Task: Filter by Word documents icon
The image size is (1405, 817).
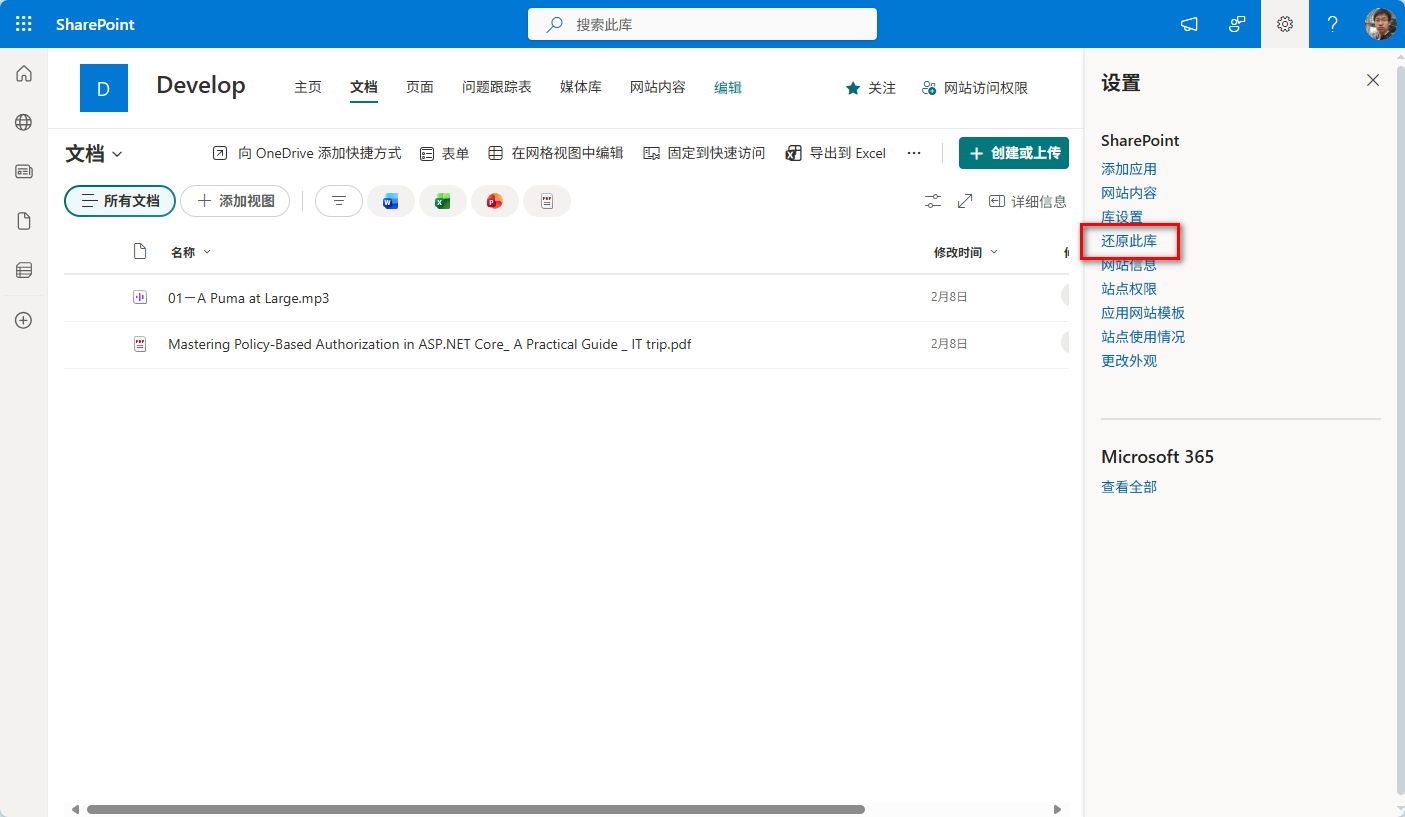Action: pyautogui.click(x=391, y=201)
